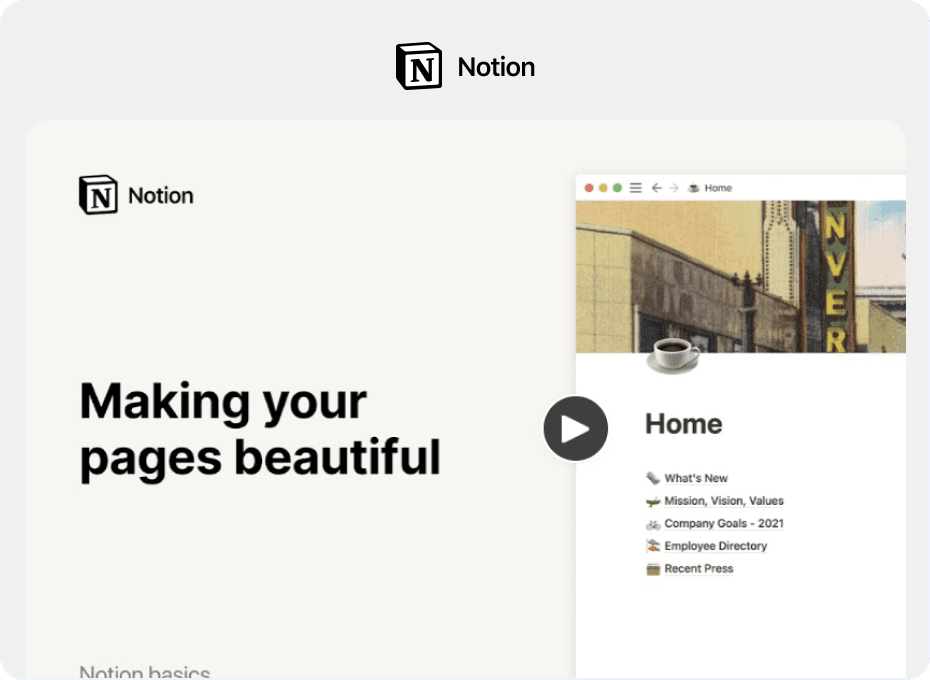Click the green maximize dot in mock window
Viewport: 930px width, 680px height.
tap(617, 188)
